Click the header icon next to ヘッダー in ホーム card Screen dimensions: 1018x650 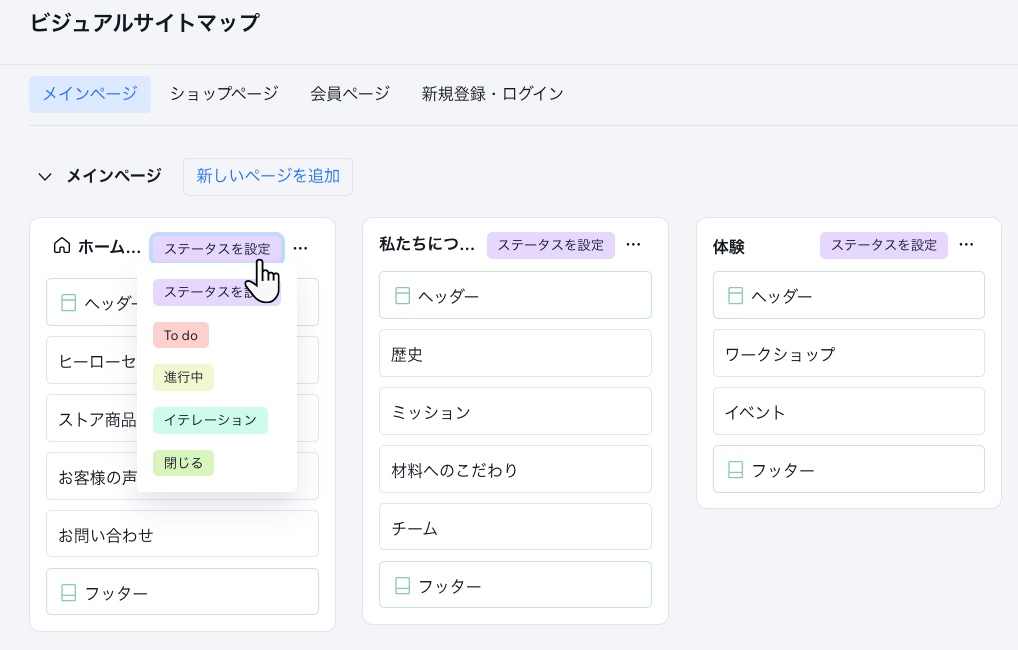69,302
